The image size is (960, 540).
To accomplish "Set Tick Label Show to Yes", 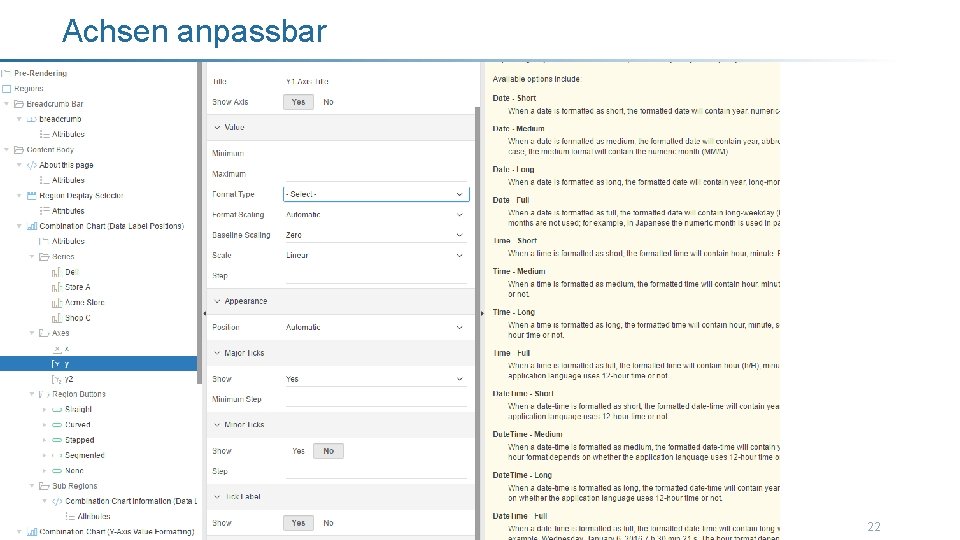I will (298, 523).
